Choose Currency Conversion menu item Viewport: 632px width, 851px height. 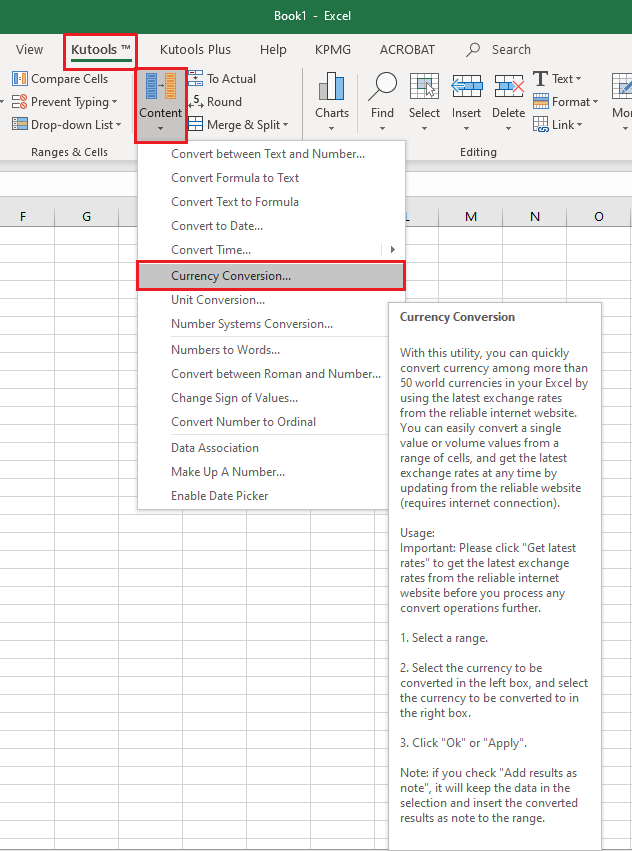[271, 276]
